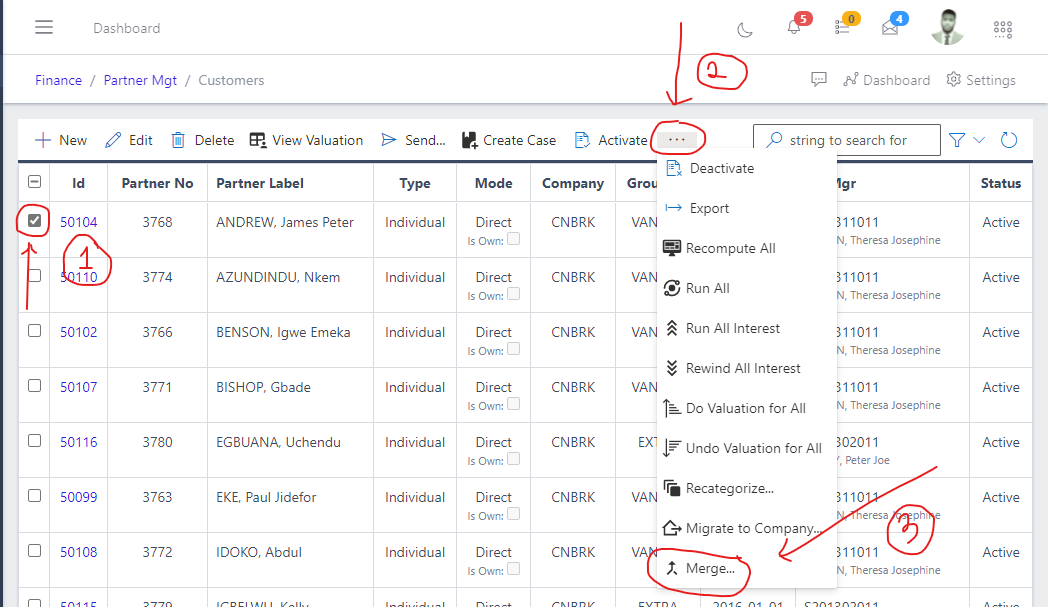The image size is (1048, 607).
Task: Click the search string input field
Action: pos(860,140)
